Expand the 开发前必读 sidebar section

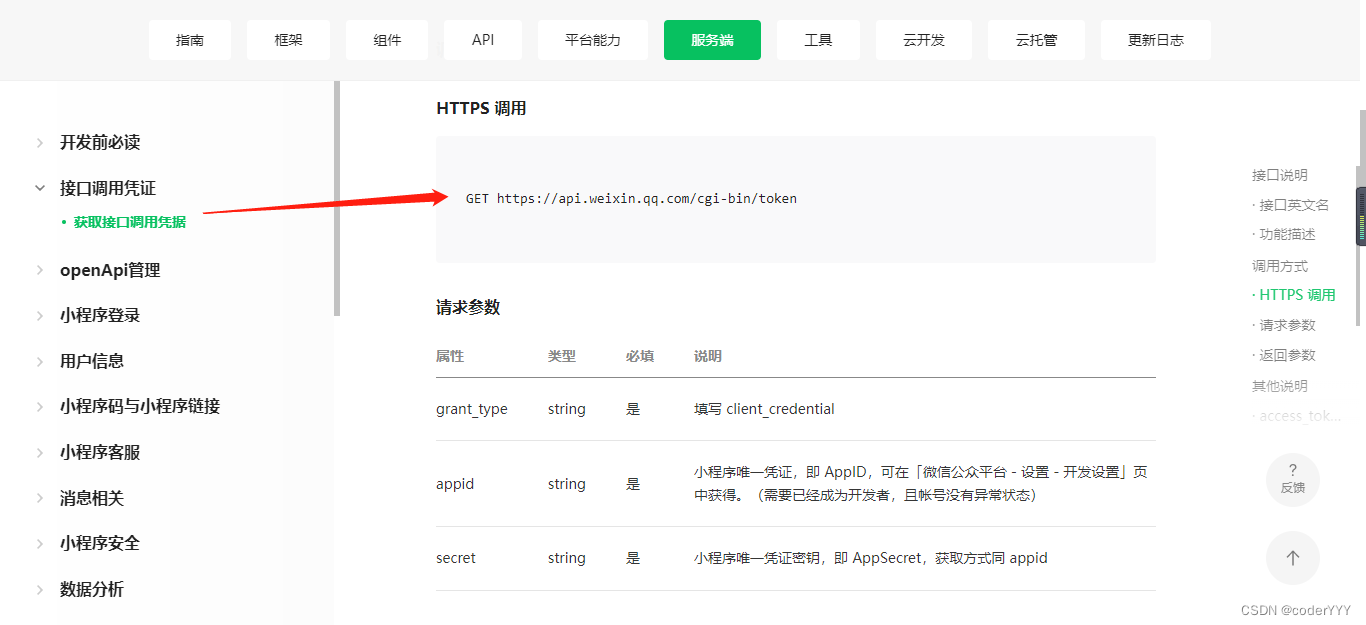point(100,142)
